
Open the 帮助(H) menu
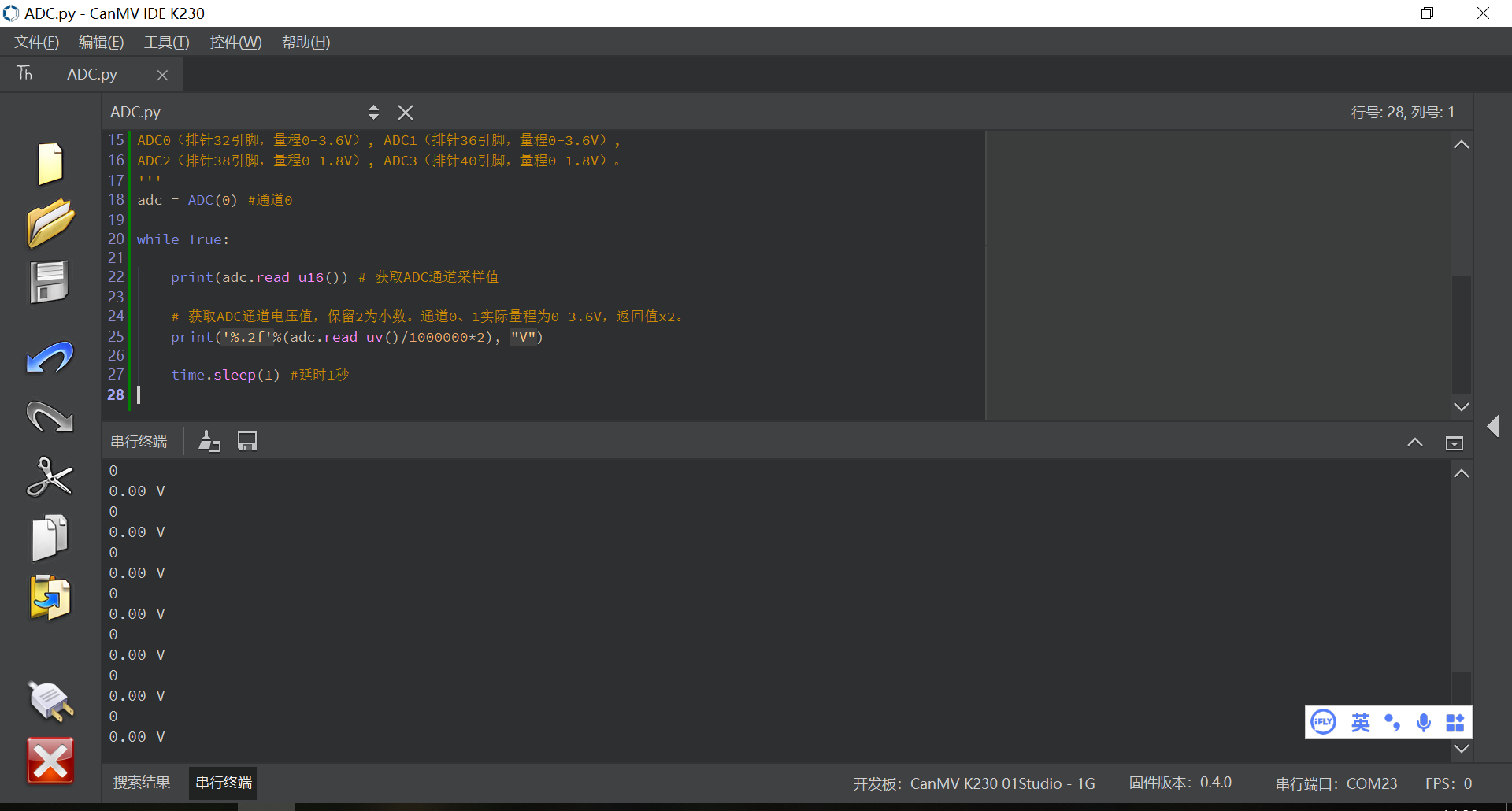point(306,43)
